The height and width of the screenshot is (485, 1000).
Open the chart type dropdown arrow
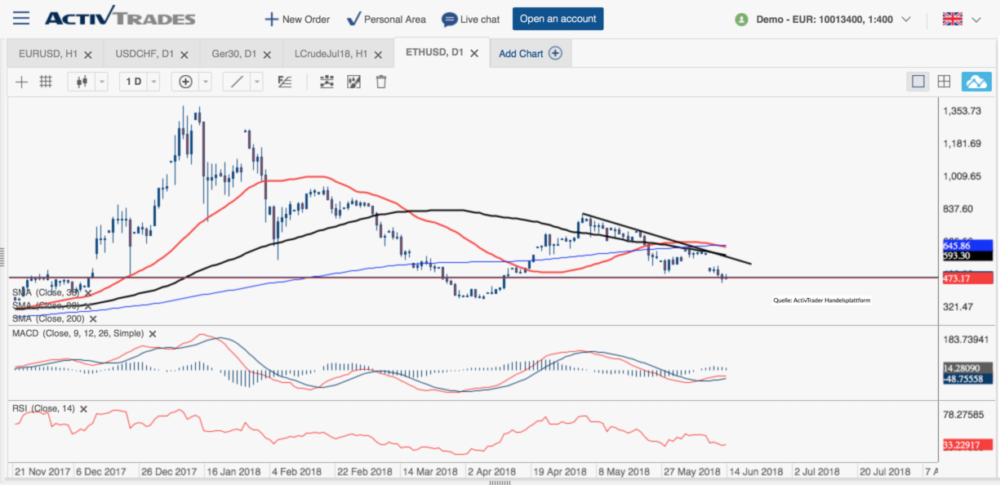coord(102,82)
